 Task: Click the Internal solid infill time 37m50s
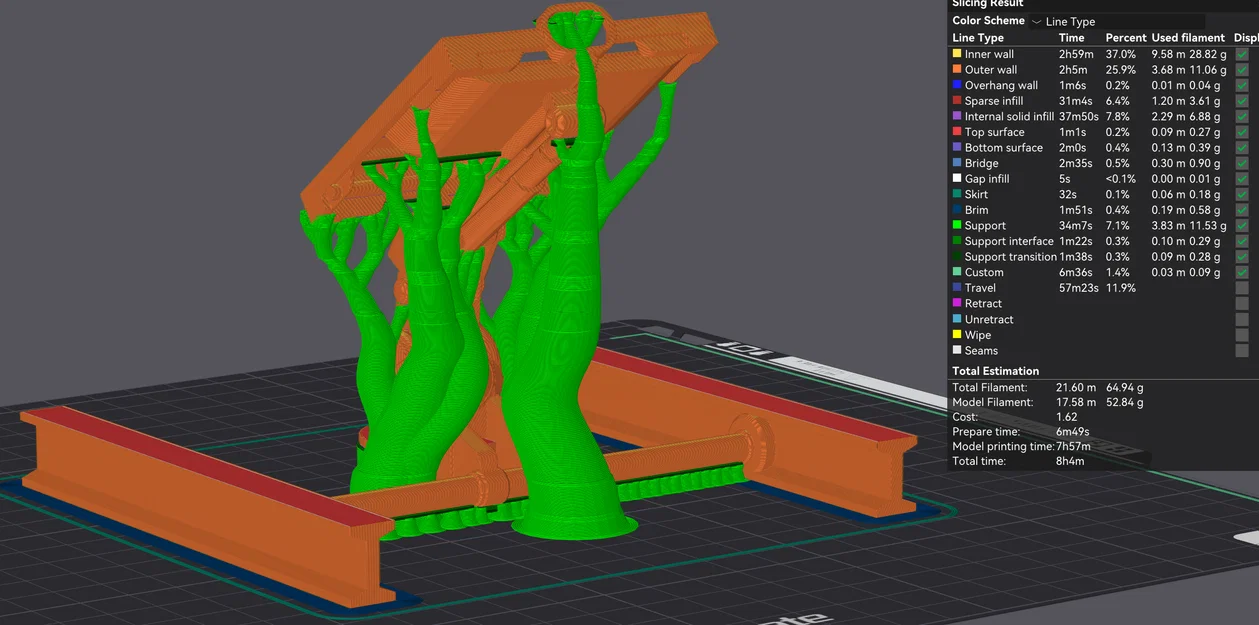pos(1079,116)
